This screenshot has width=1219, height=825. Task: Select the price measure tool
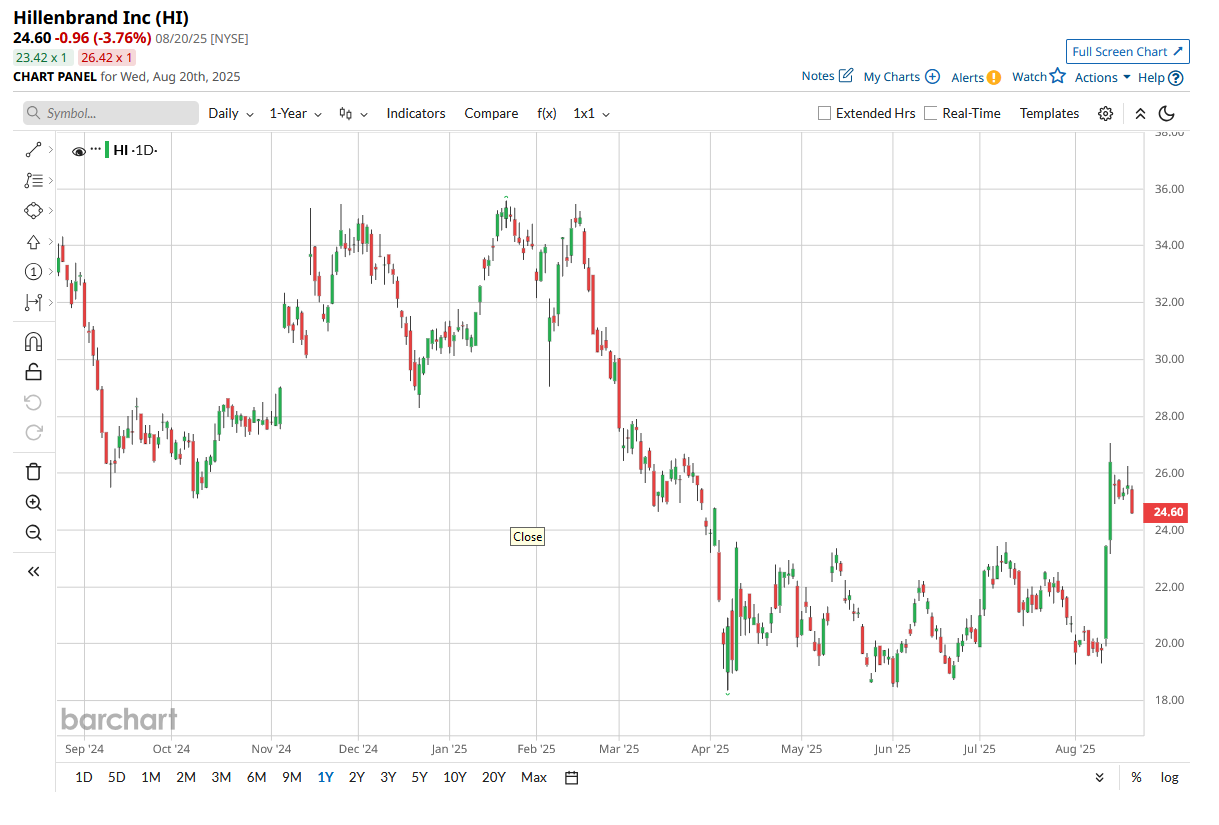[33, 302]
